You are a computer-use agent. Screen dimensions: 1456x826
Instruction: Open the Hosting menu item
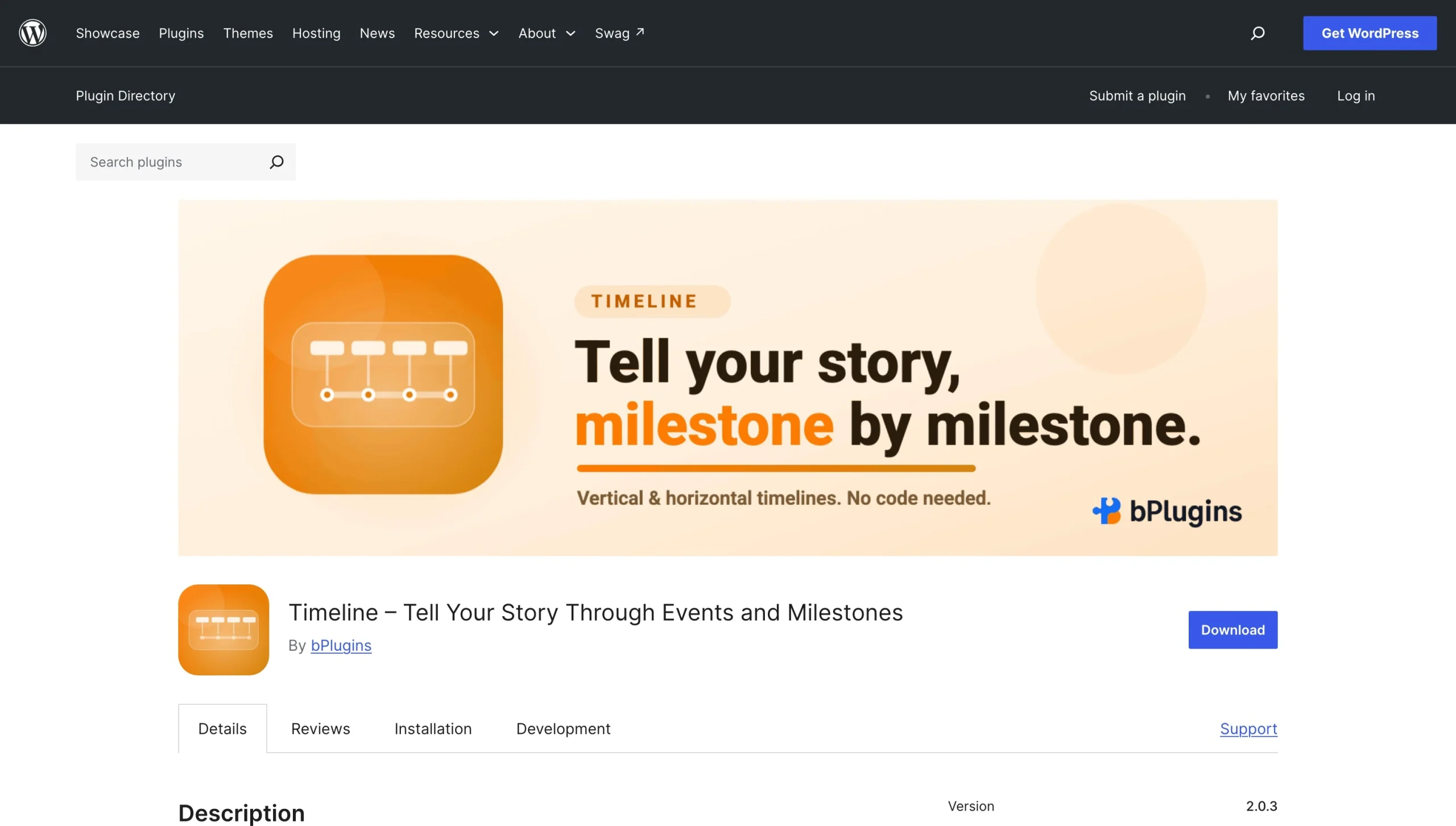tap(316, 33)
